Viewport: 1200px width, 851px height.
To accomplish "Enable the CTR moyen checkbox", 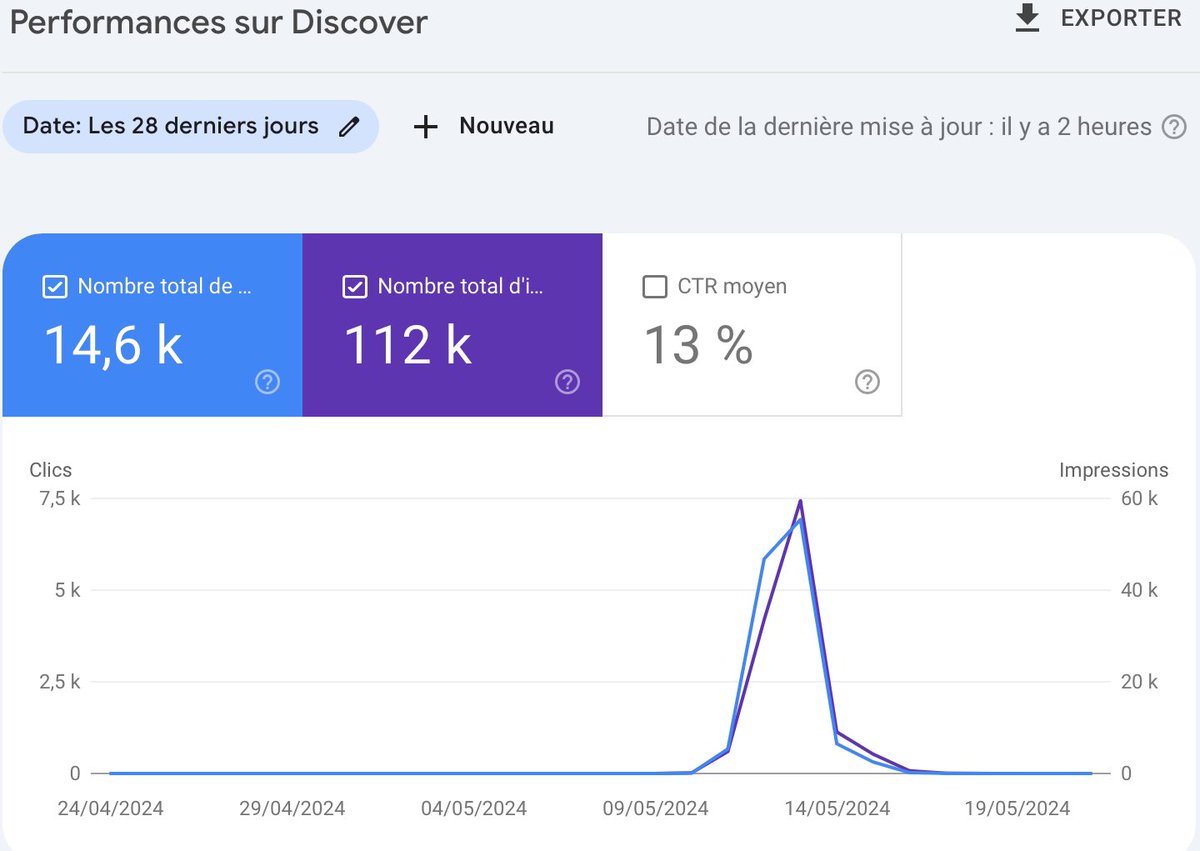I will (x=654, y=286).
